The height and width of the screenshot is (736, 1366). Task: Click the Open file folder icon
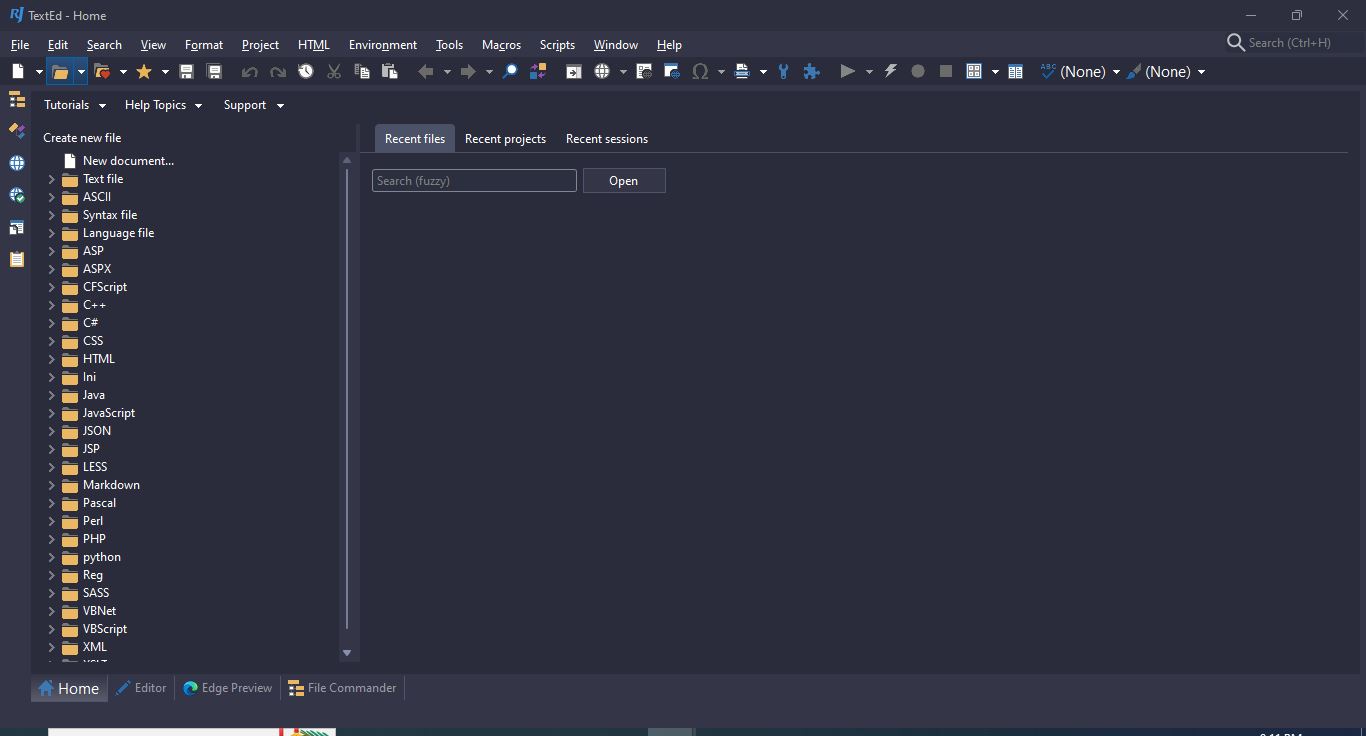60,72
